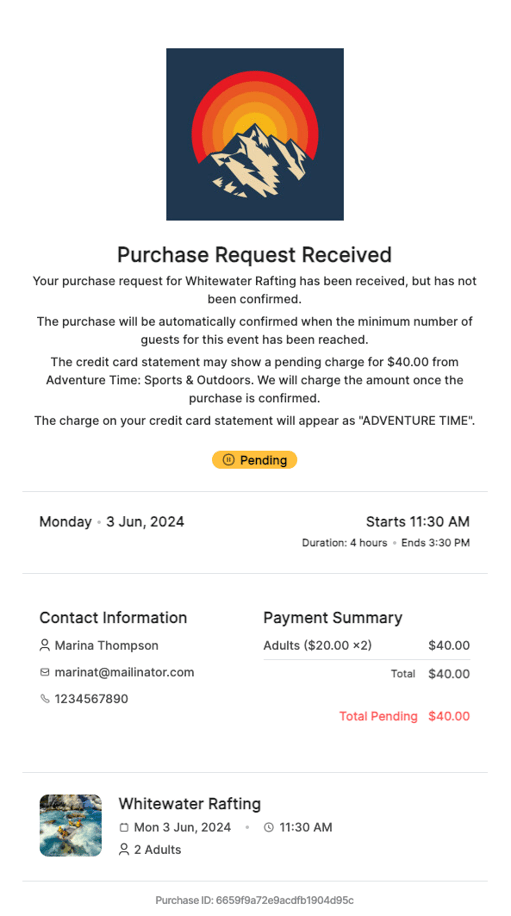This screenshot has height=916, width=511.
Task: Click the clock icon beside 11:30 AM
Action: (x=269, y=827)
